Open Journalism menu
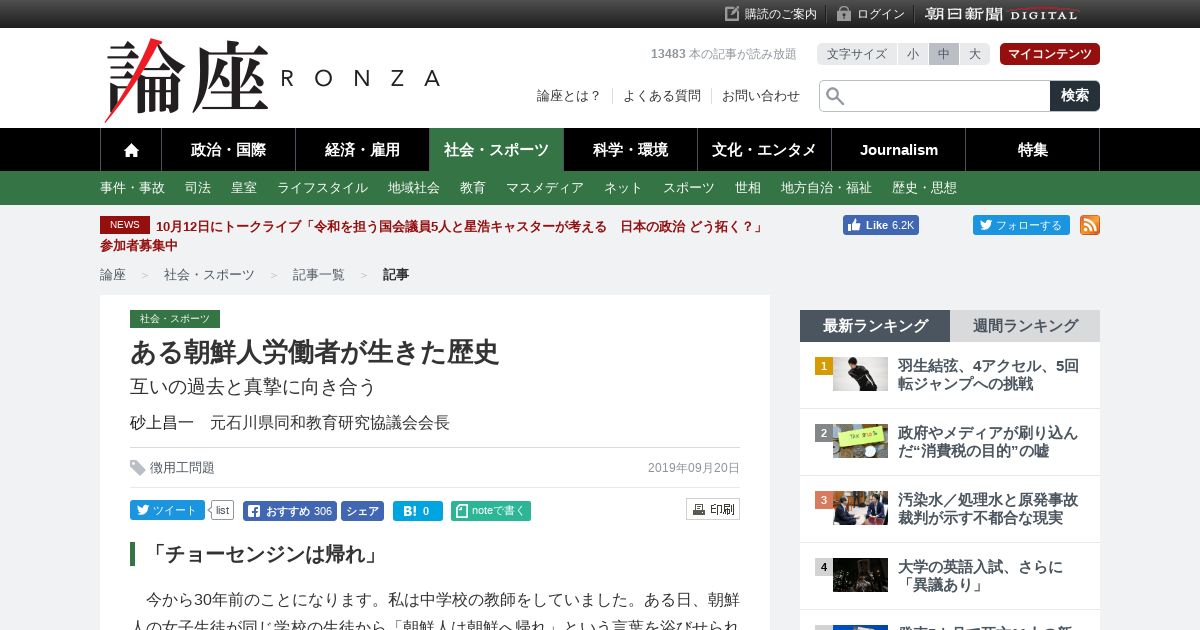This screenshot has width=1200, height=630. coord(899,150)
